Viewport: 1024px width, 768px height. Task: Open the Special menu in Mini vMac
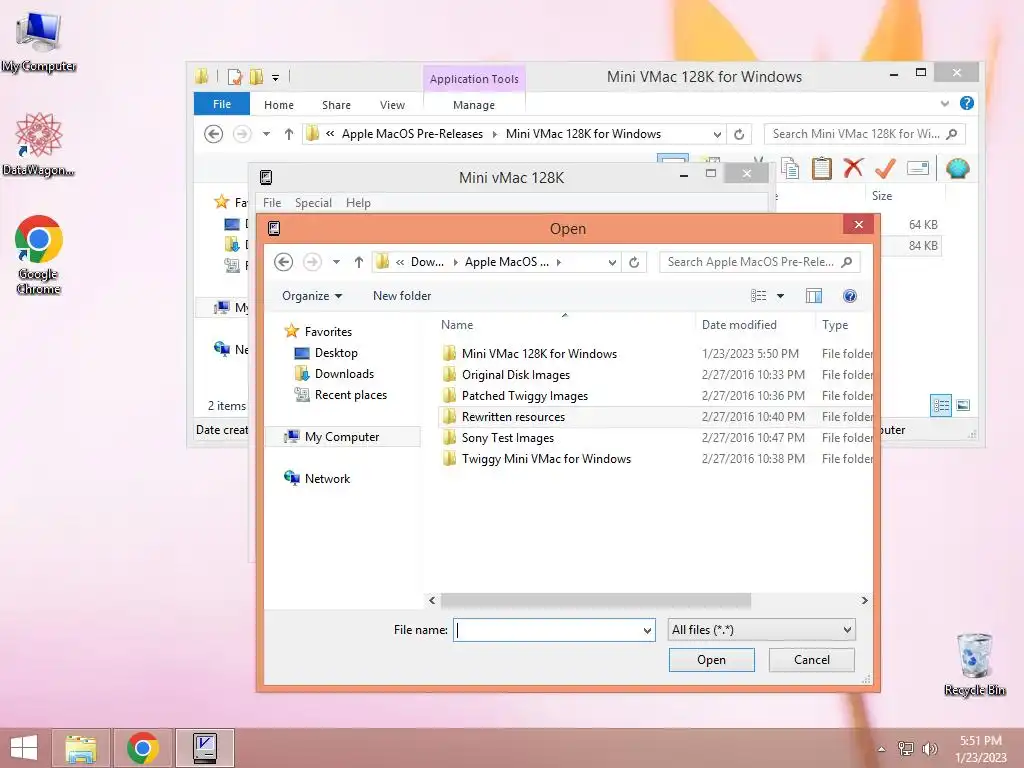[x=313, y=202]
